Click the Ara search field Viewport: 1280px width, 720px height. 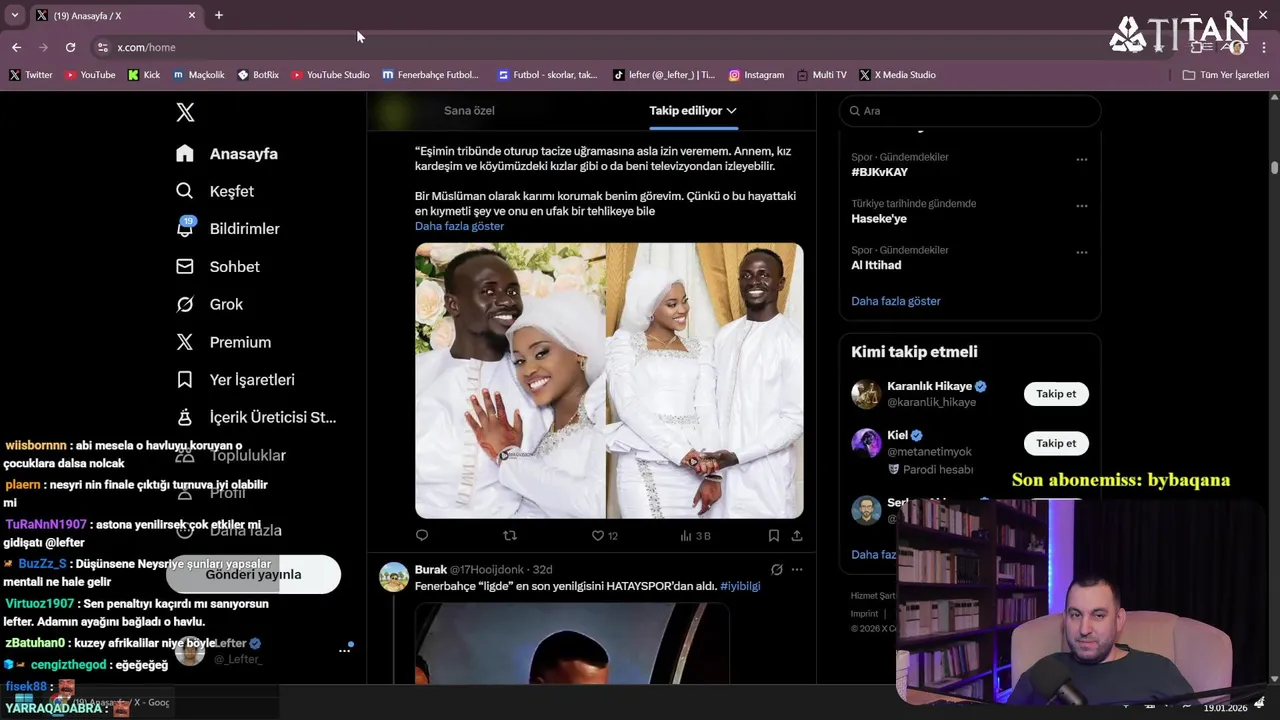[x=969, y=111]
